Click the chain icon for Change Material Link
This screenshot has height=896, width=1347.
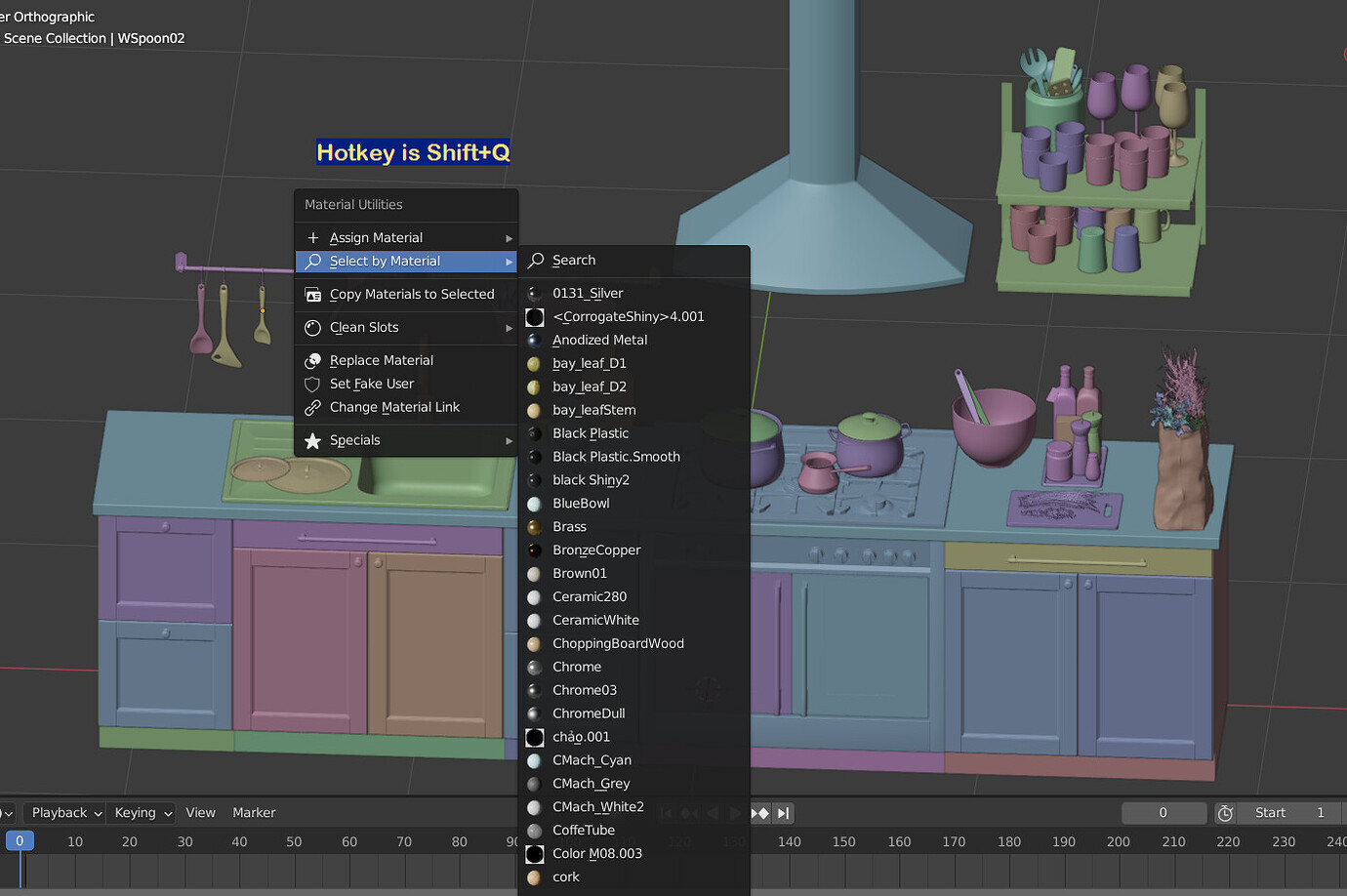tap(312, 407)
